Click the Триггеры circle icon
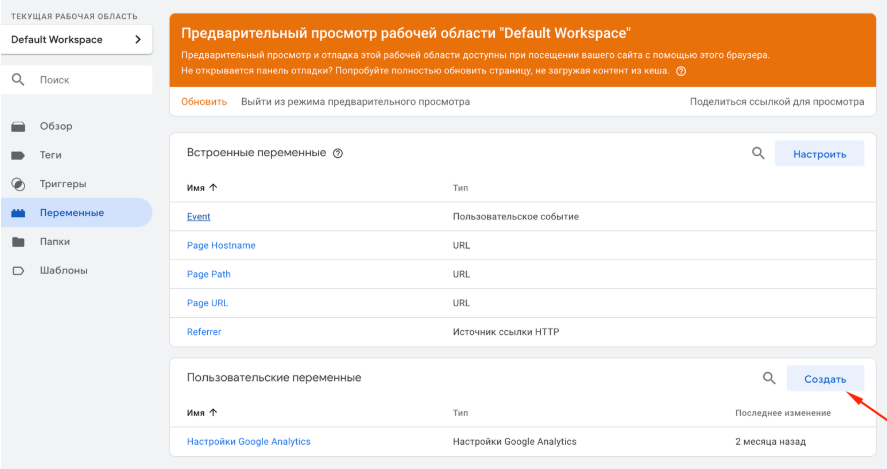Viewport: 887px width, 469px height. click(18, 184)
